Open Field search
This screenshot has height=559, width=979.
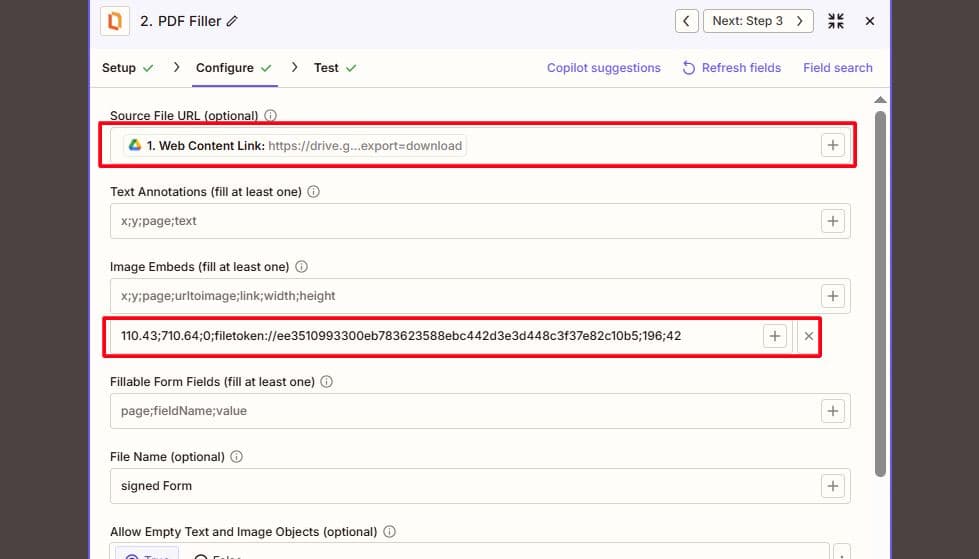[x=837, y=68]
